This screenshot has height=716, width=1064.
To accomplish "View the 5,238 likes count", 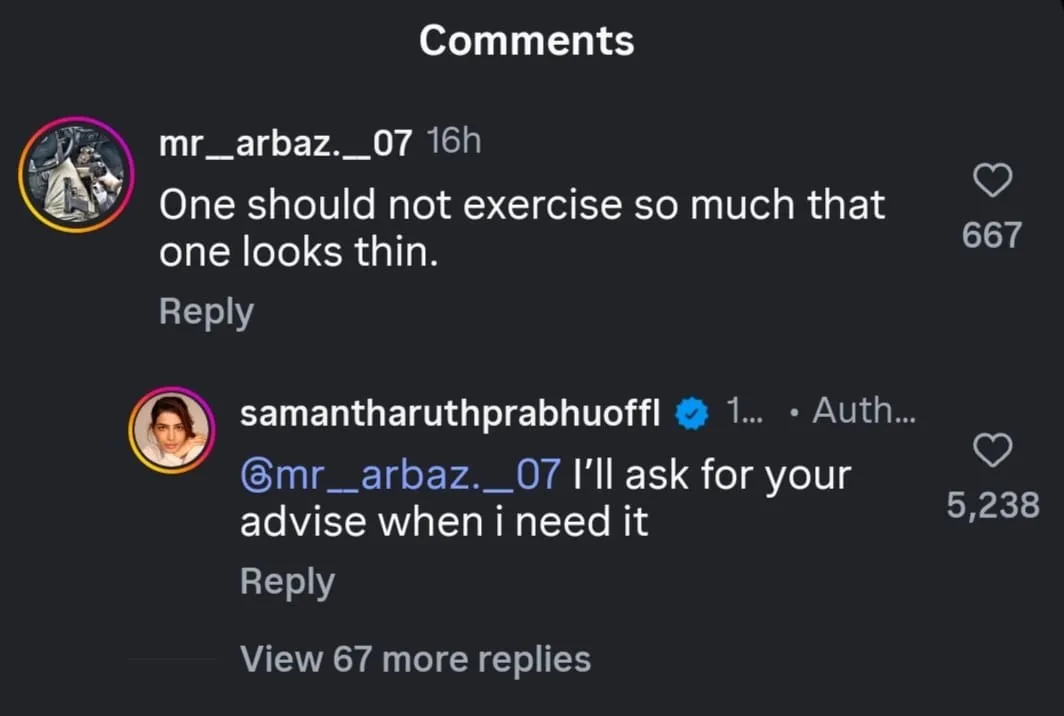I will tap(993, 506).
